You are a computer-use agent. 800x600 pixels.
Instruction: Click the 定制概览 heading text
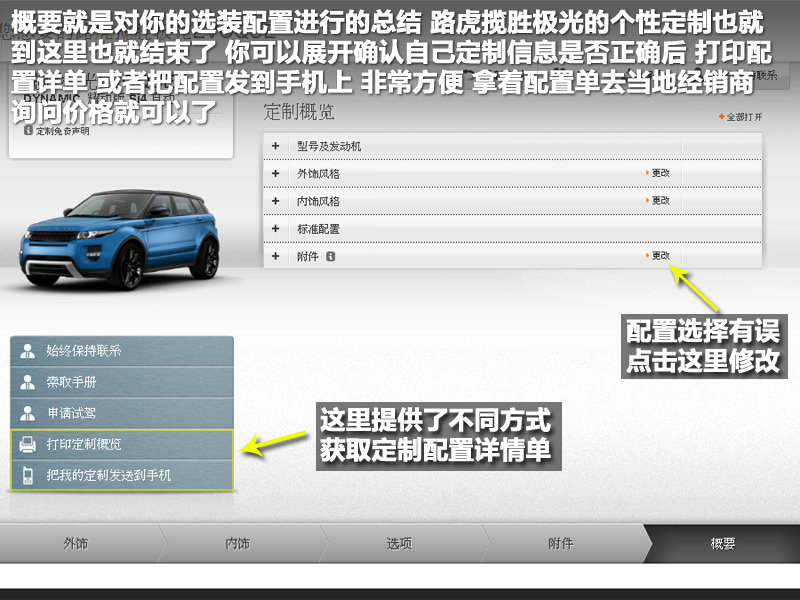[298, 112]
